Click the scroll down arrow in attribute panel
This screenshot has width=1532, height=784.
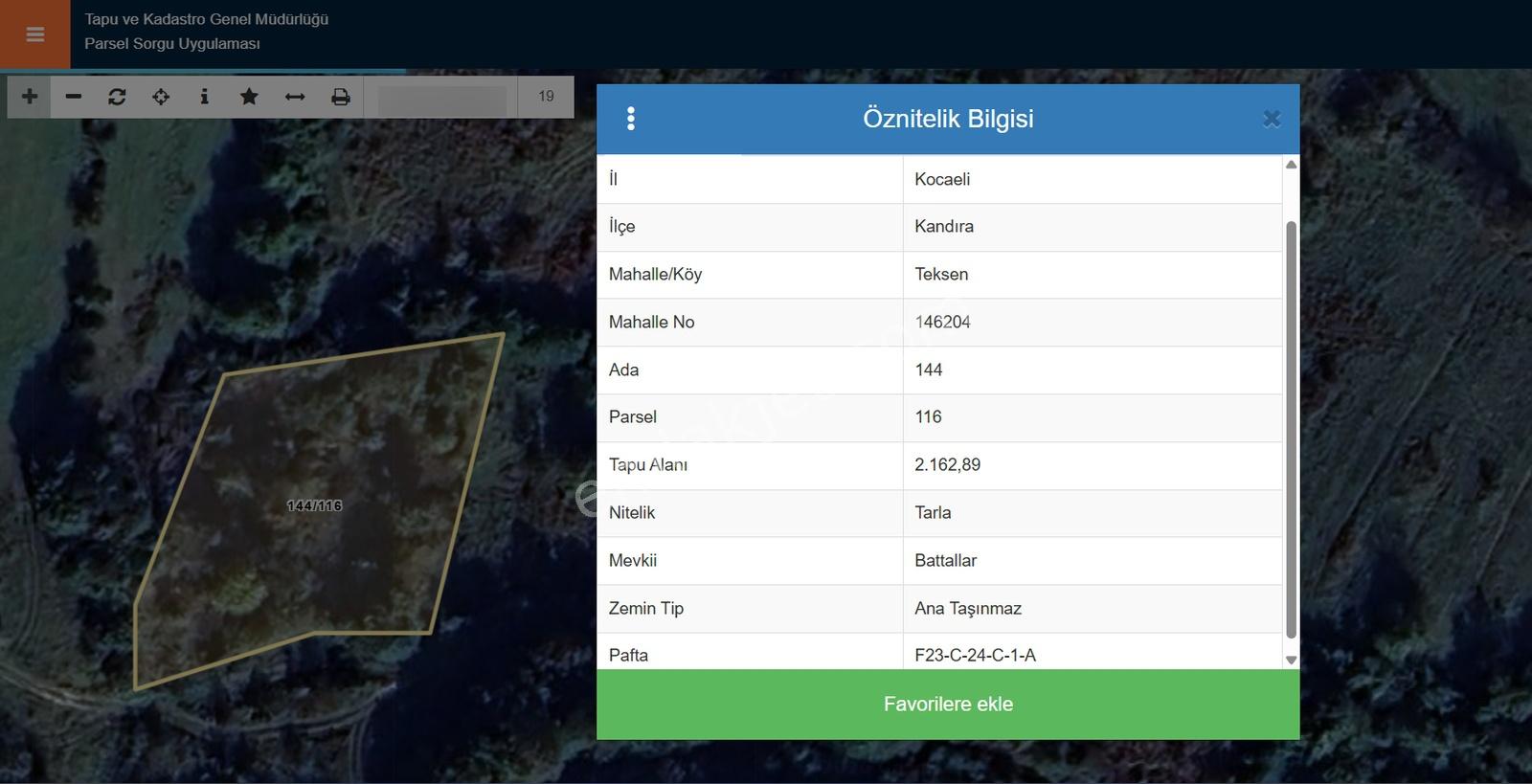[x=1291, y=660]
